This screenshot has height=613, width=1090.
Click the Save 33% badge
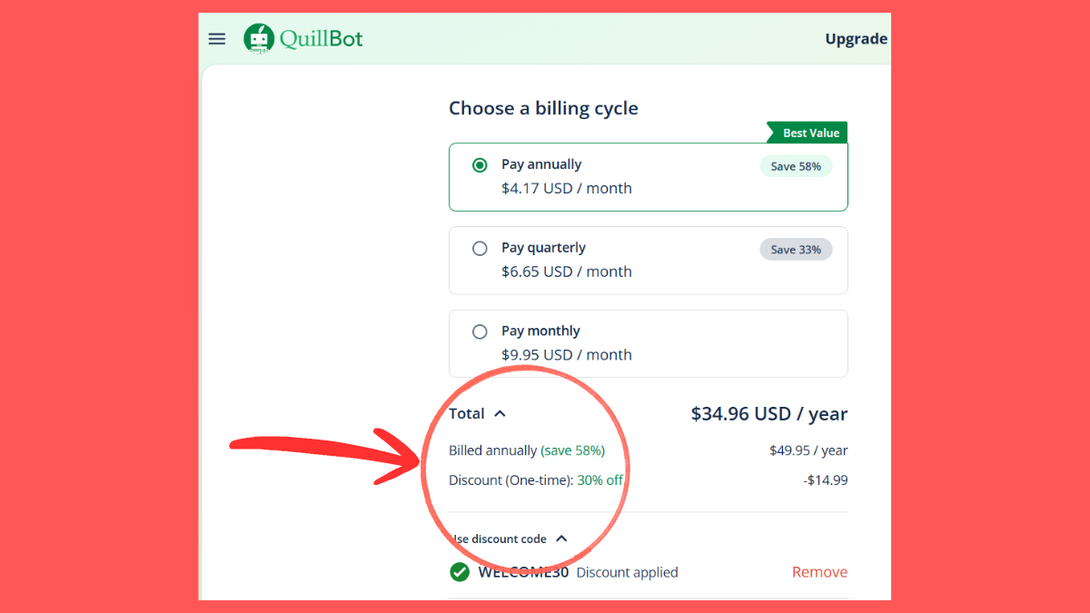coord(796,249)
